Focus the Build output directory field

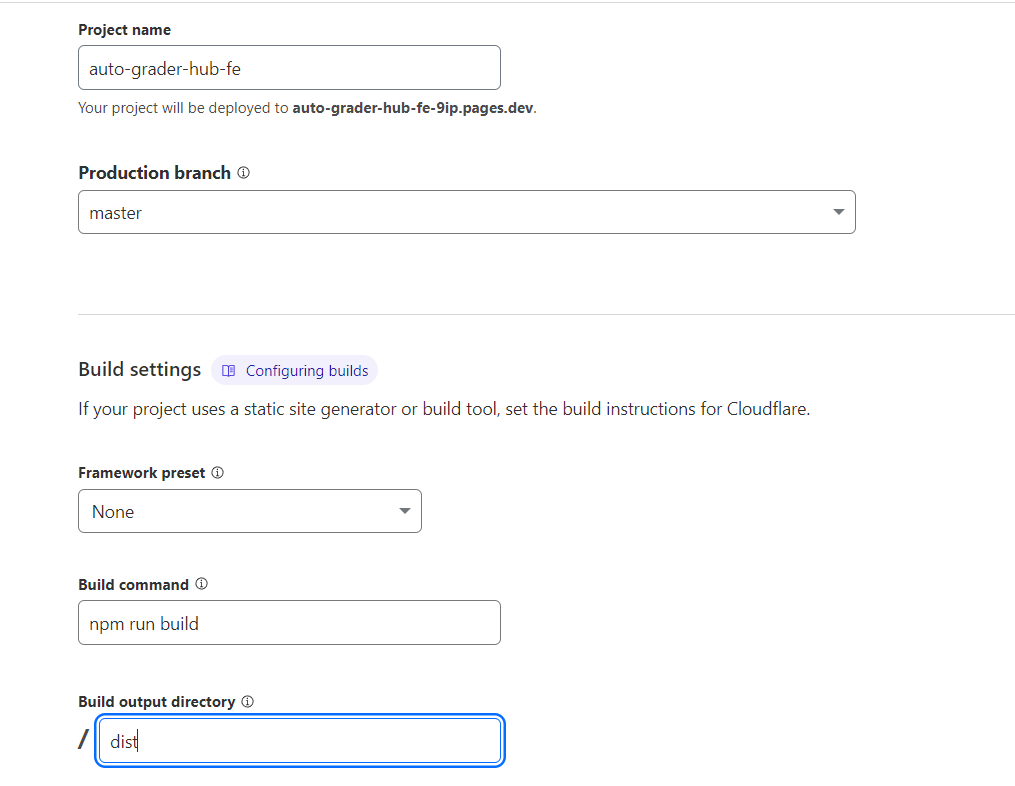click(x=299, y=740)
